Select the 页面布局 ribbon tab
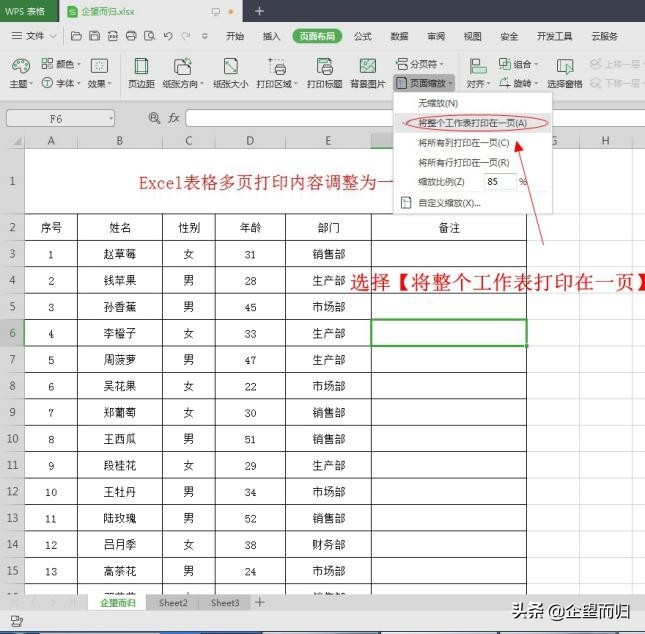645x634 pixels. (x=317, y=36)
